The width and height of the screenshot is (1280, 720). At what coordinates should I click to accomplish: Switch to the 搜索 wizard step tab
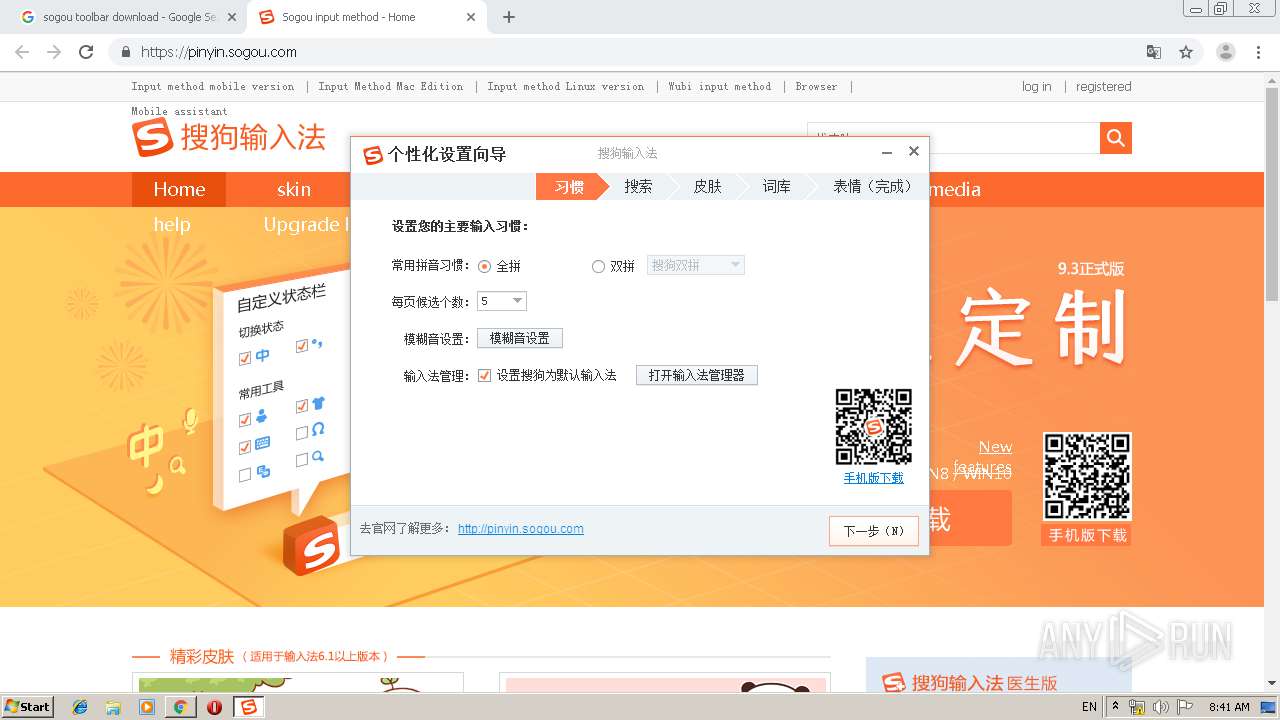point(638,186)
